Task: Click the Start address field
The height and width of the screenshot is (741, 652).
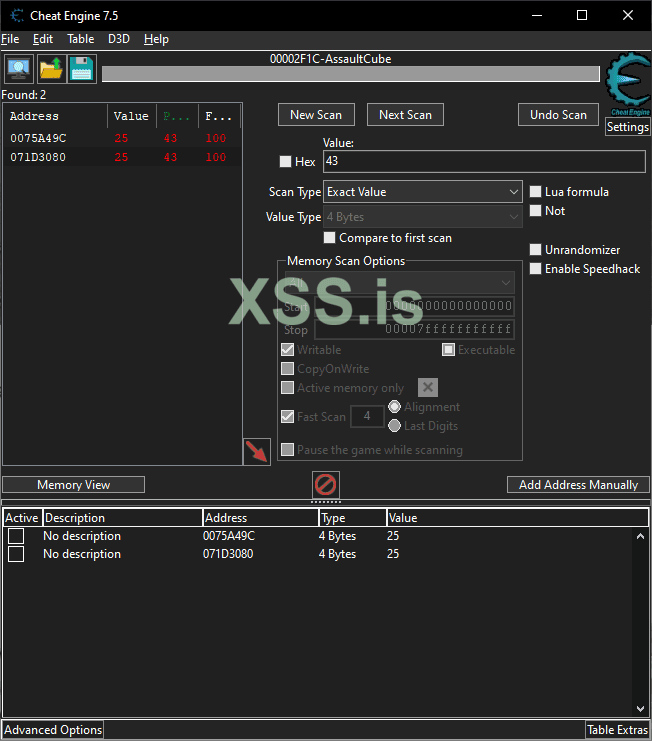Action: pyautogui.click(x=414, y=306)
